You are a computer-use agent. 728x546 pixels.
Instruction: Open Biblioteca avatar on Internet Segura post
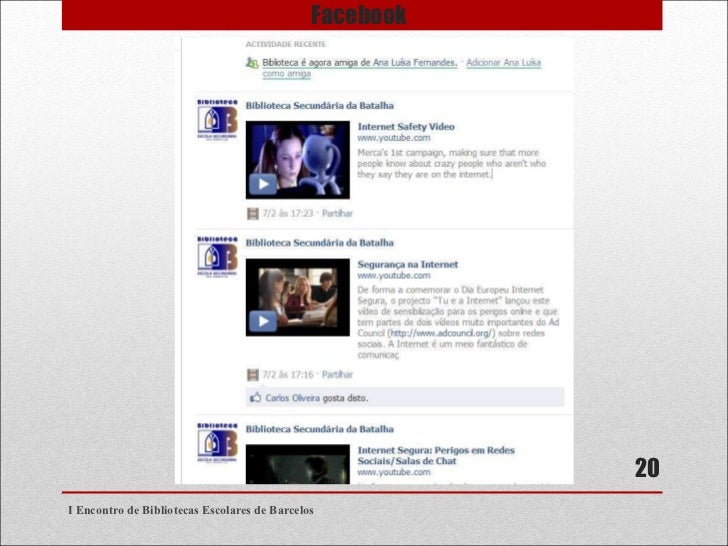click(x=217, y=443)
